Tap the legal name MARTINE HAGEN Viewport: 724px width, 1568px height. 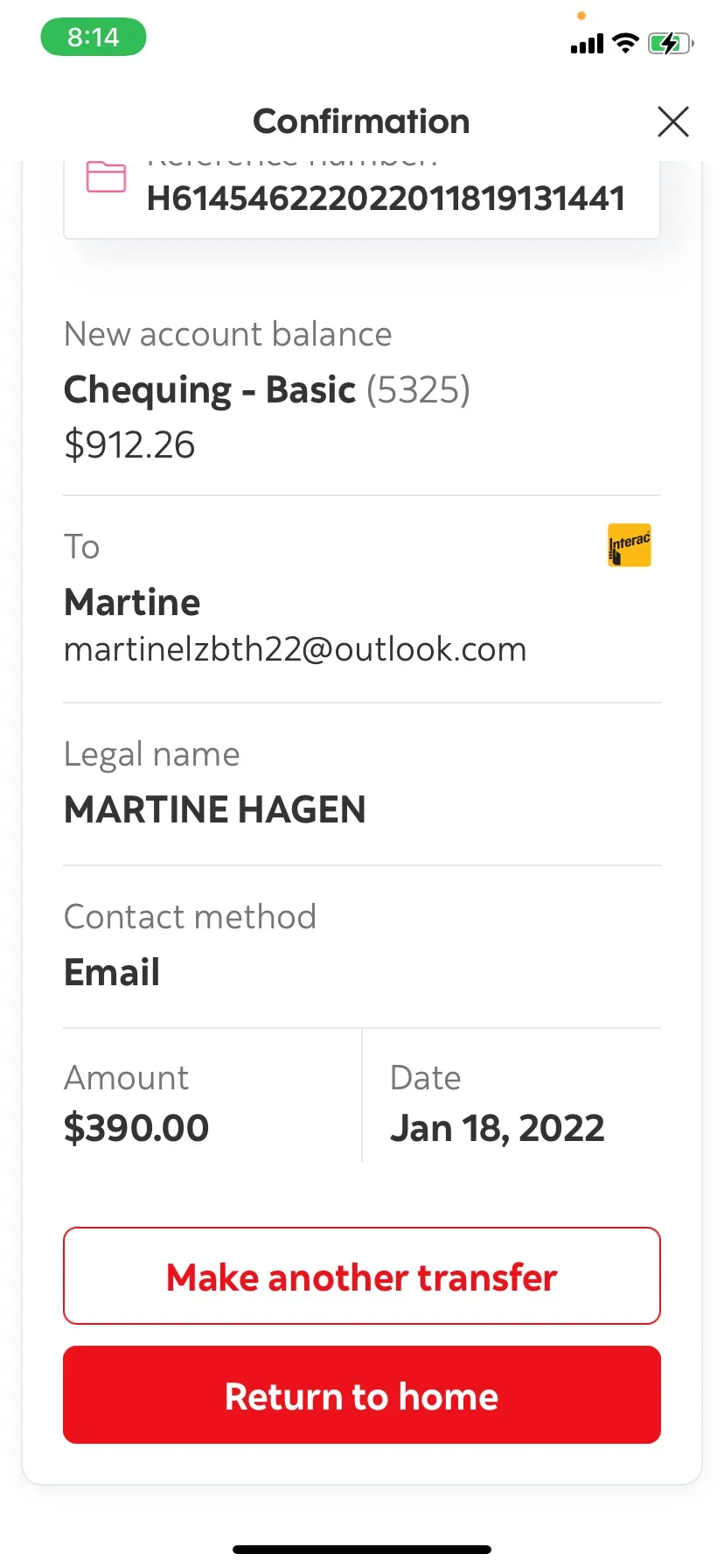(215, 809)
